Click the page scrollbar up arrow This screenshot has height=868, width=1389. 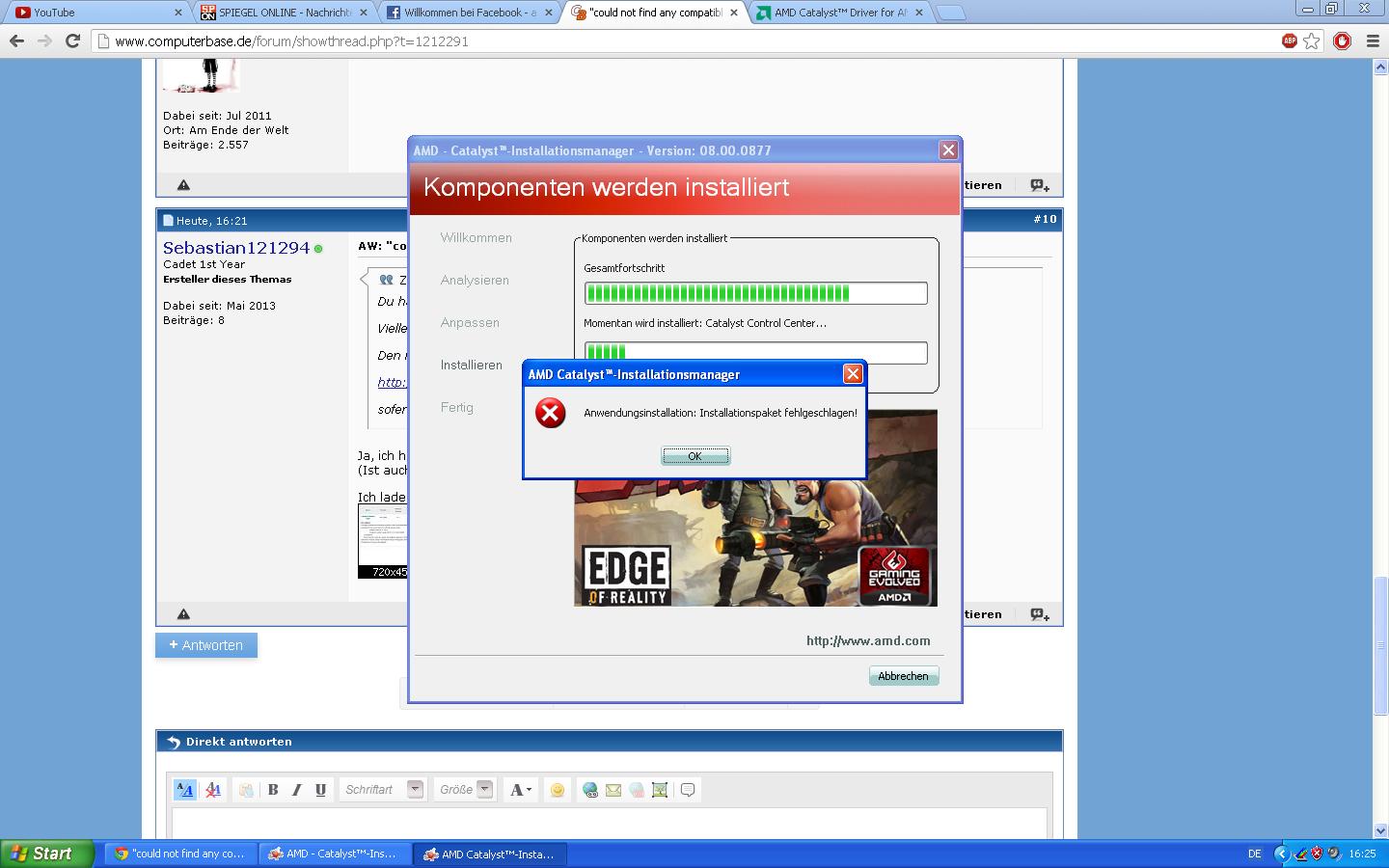pos(1380,67)
